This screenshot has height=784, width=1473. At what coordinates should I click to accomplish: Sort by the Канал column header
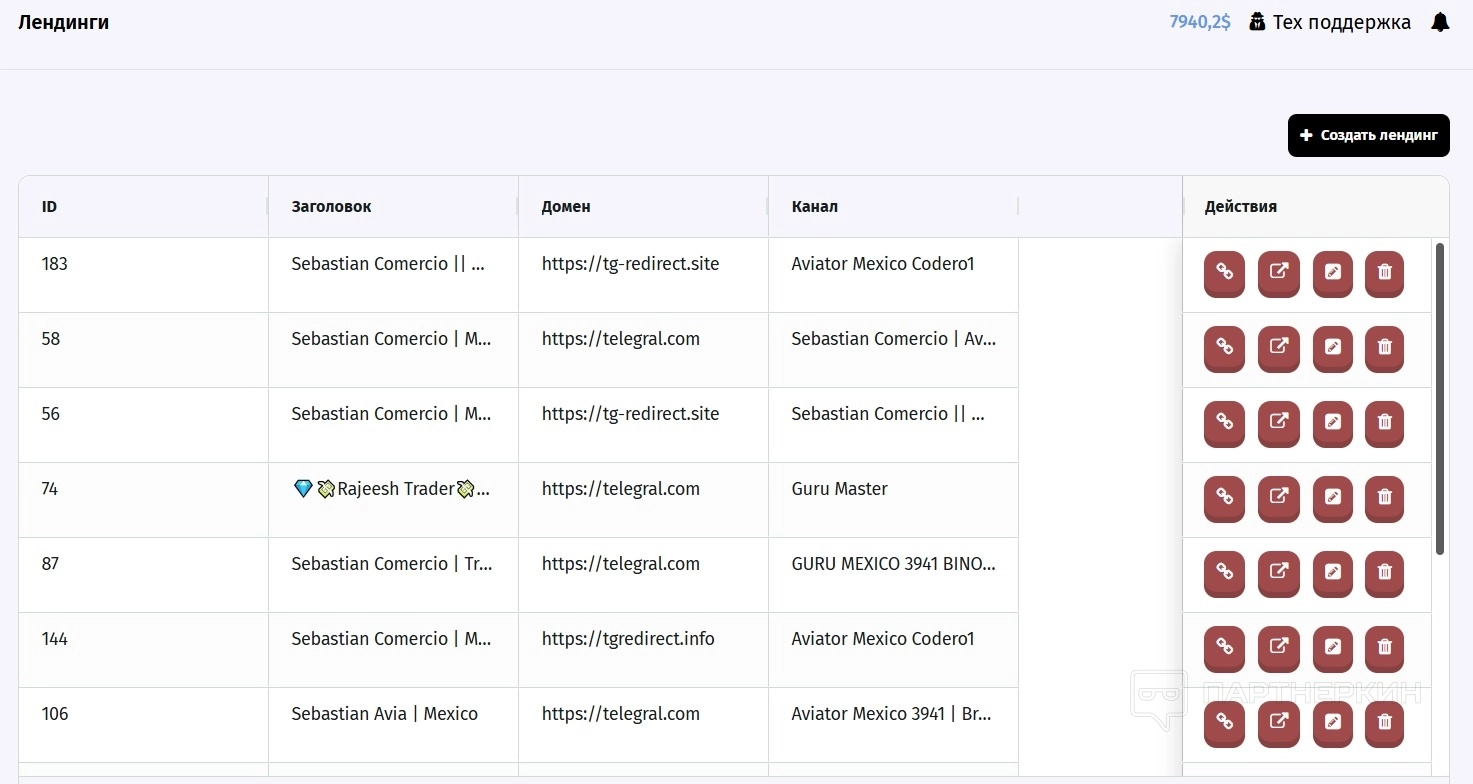[x=814, y=207]
